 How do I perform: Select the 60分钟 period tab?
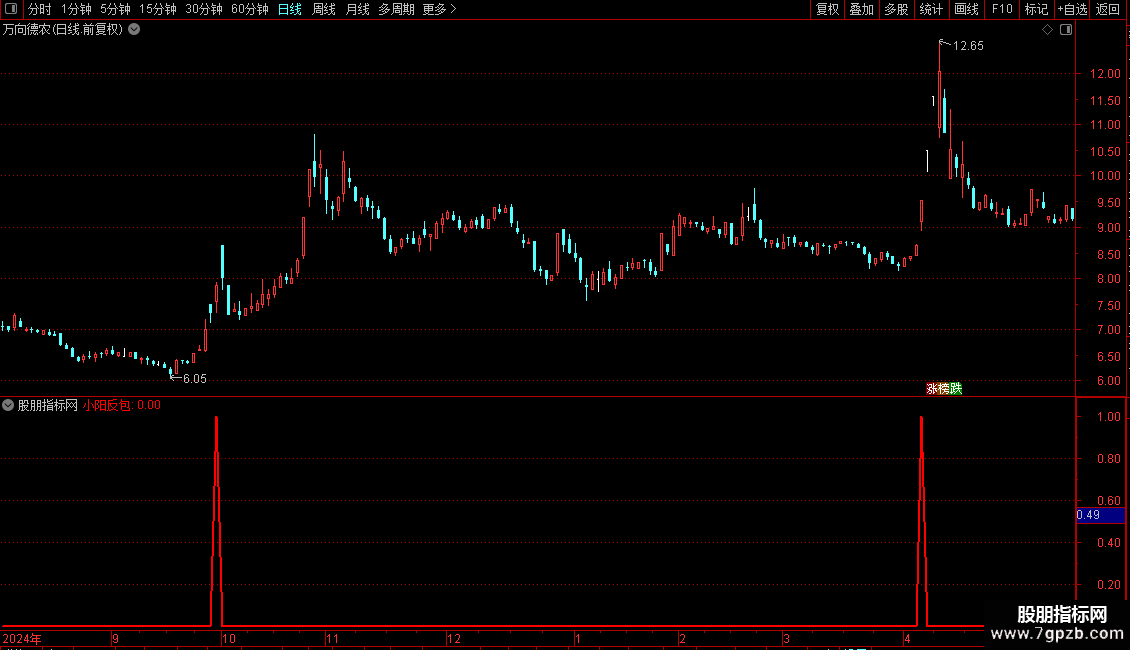point(250,9)
